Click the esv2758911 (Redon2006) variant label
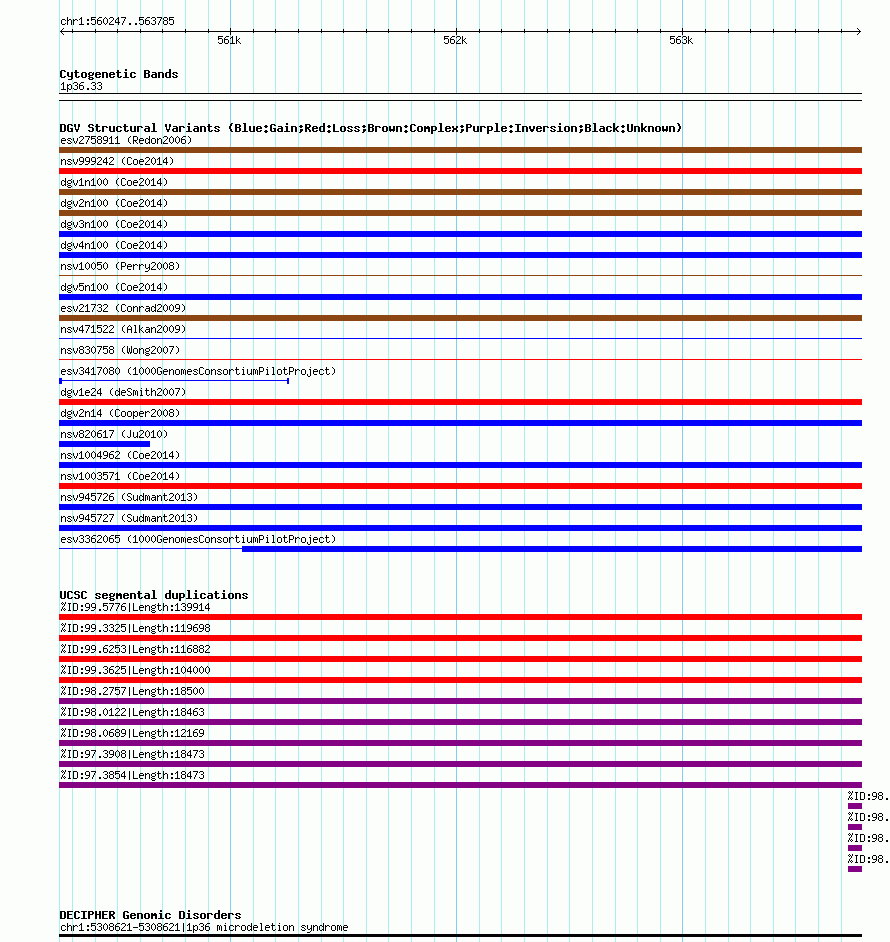 [126, 140]
